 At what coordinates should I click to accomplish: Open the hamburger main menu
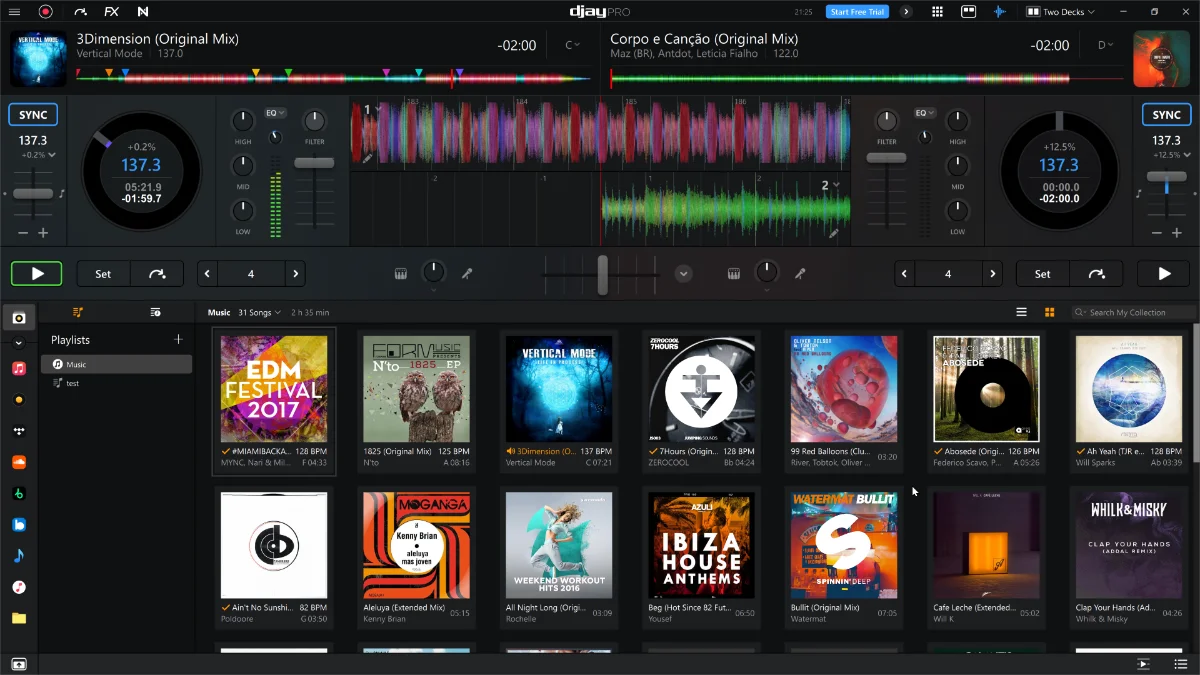14,12
